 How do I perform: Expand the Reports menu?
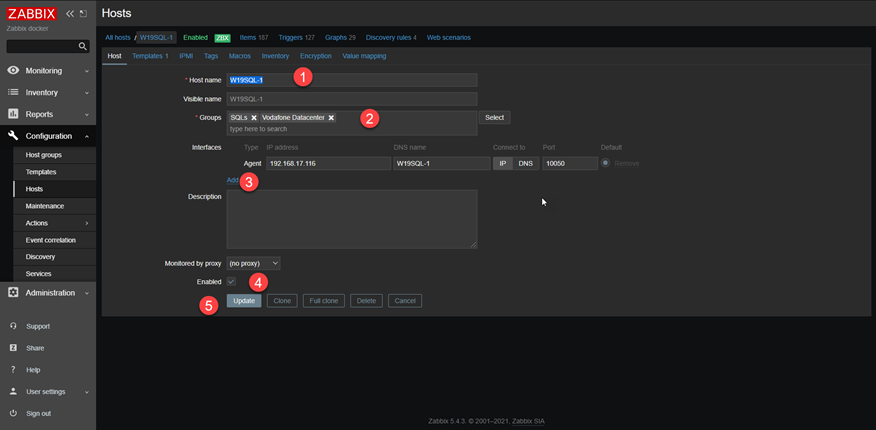click(87, 114)
